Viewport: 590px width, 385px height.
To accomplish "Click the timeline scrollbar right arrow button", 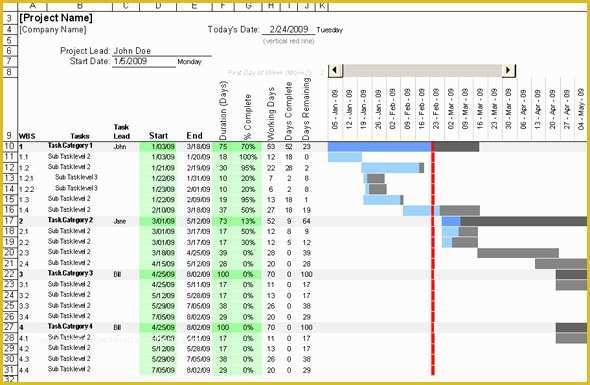I will 508,70.
